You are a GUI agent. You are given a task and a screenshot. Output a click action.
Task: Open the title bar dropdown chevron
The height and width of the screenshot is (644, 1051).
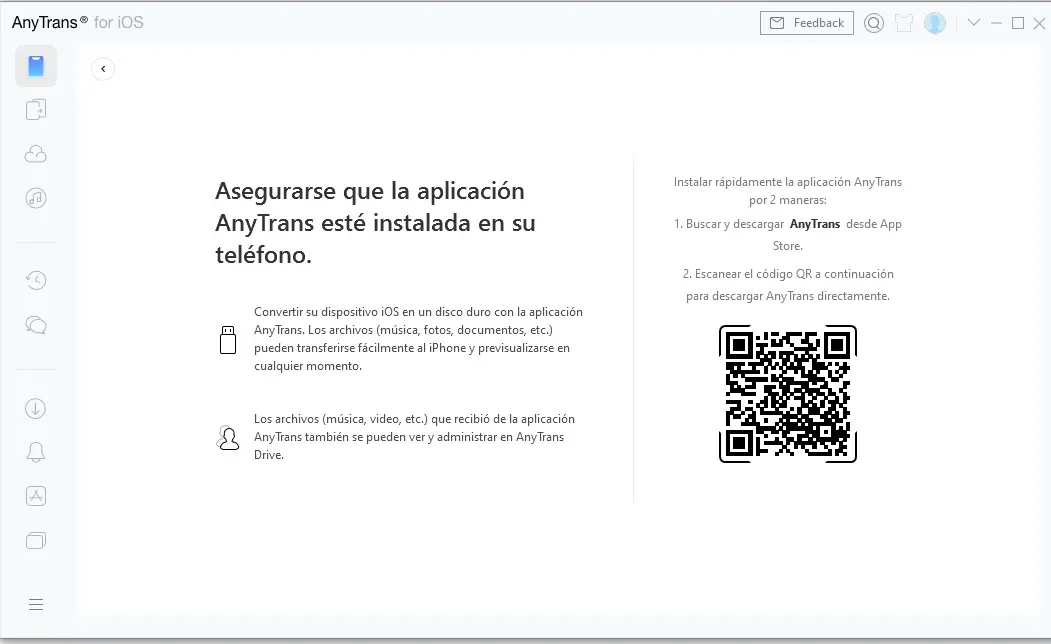(x=974, y=23)
